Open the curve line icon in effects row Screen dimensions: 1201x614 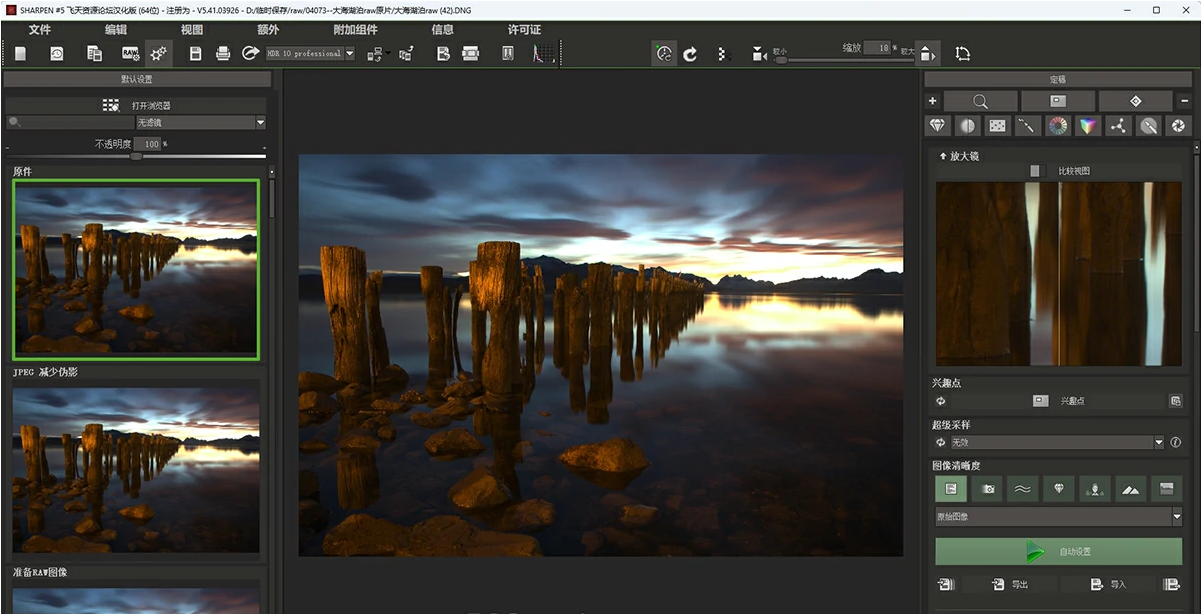pyautogui.click(x=1027, y=126)
